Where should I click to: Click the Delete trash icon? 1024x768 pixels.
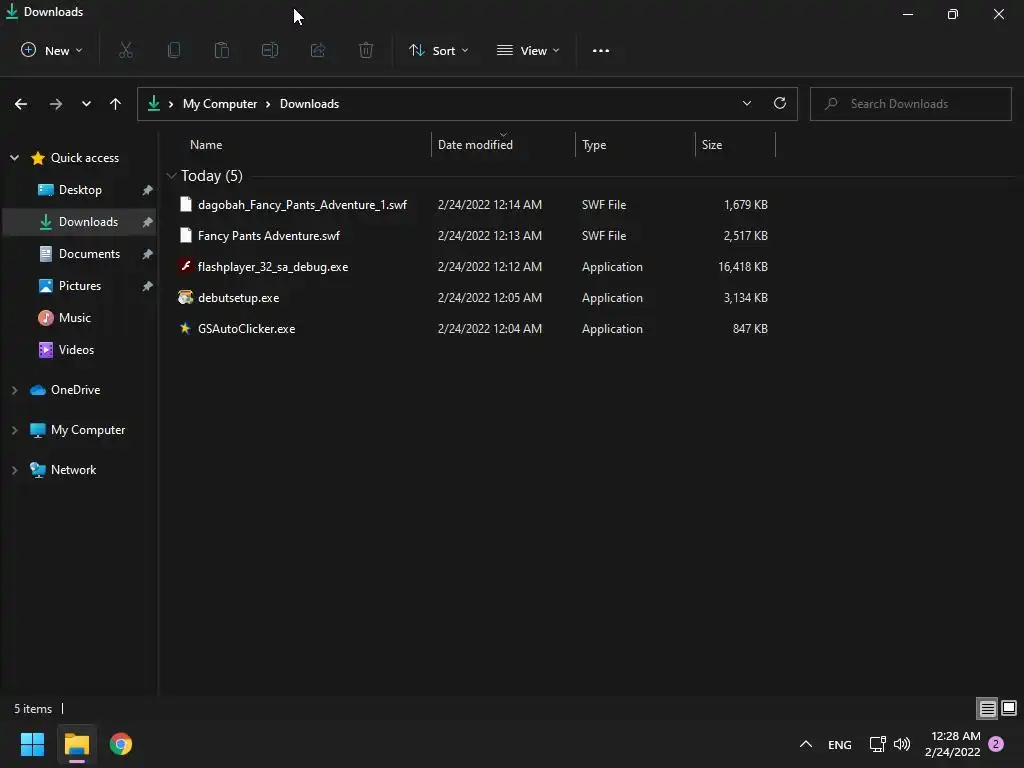pyautogui.click(x=366, y=50)
